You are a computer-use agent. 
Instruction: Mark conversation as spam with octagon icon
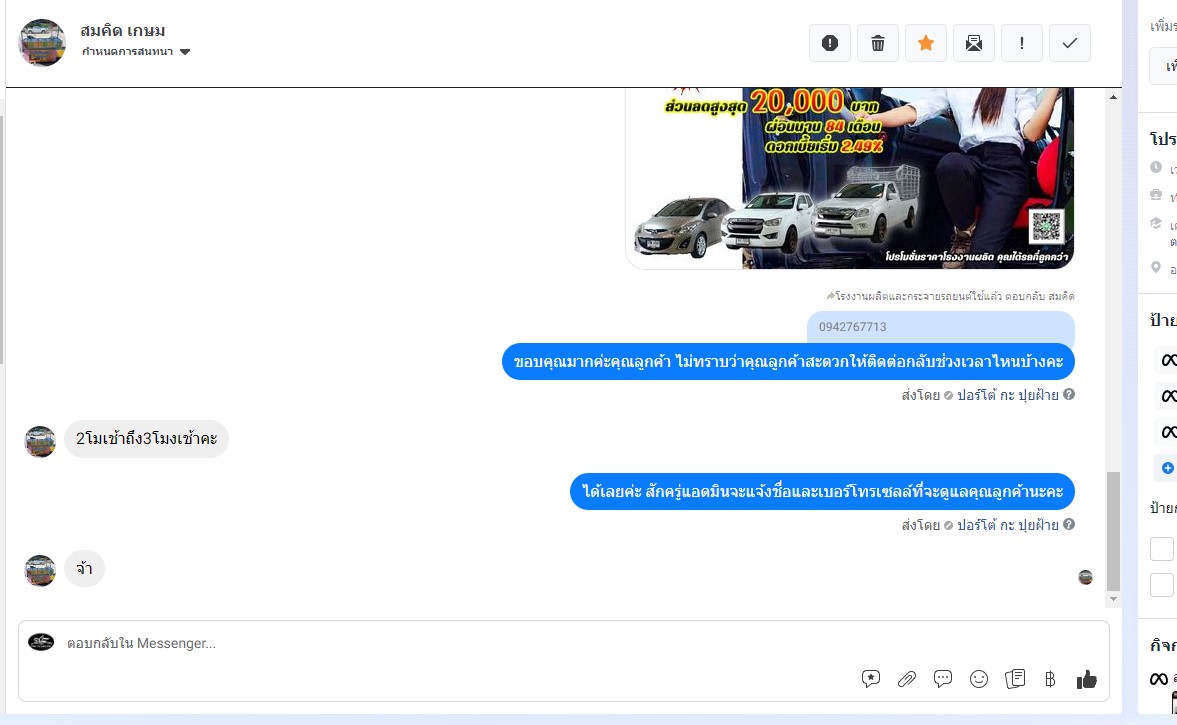pos(829,43)
